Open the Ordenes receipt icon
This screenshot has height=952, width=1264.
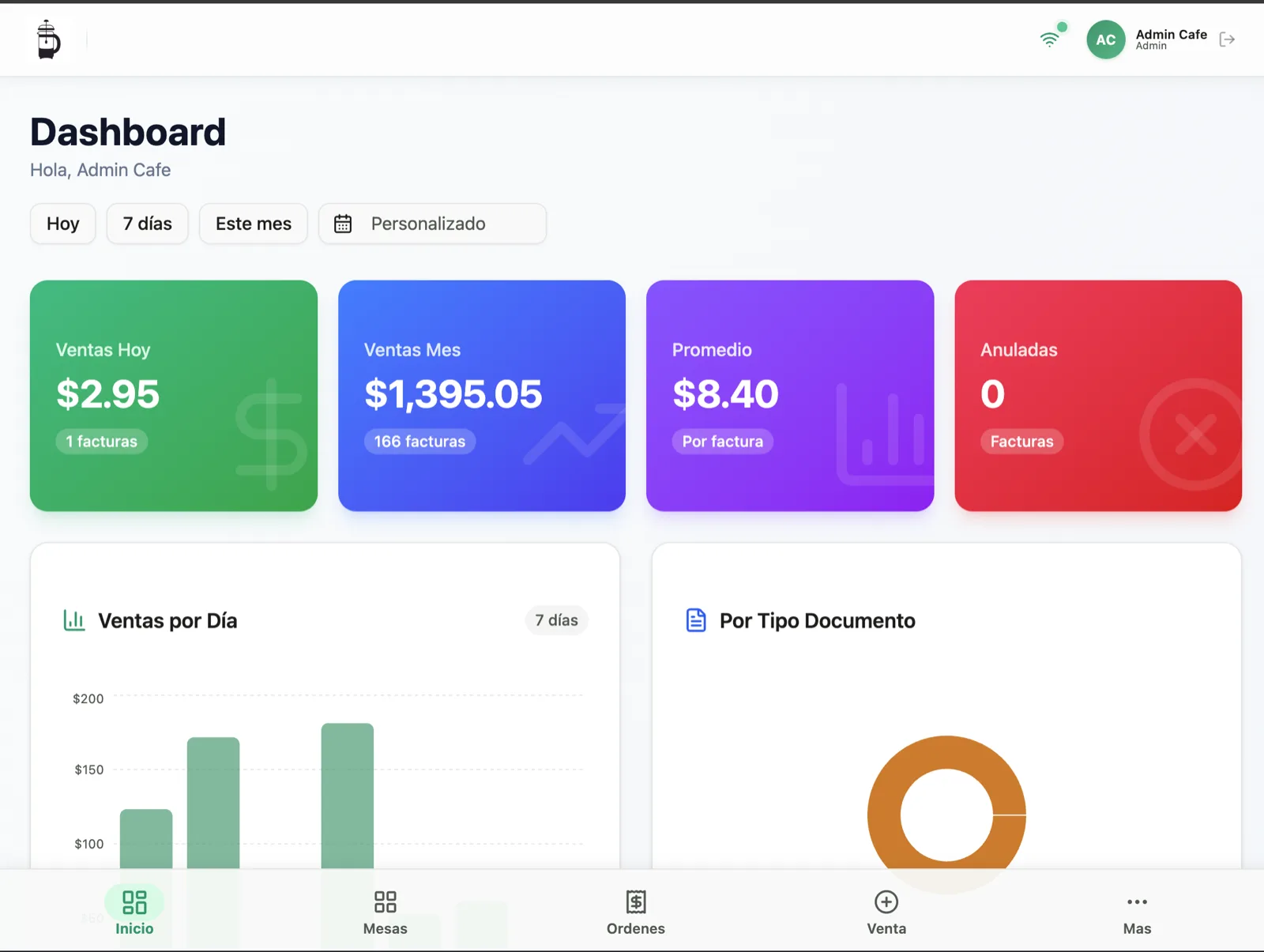(x=636, y=901)
